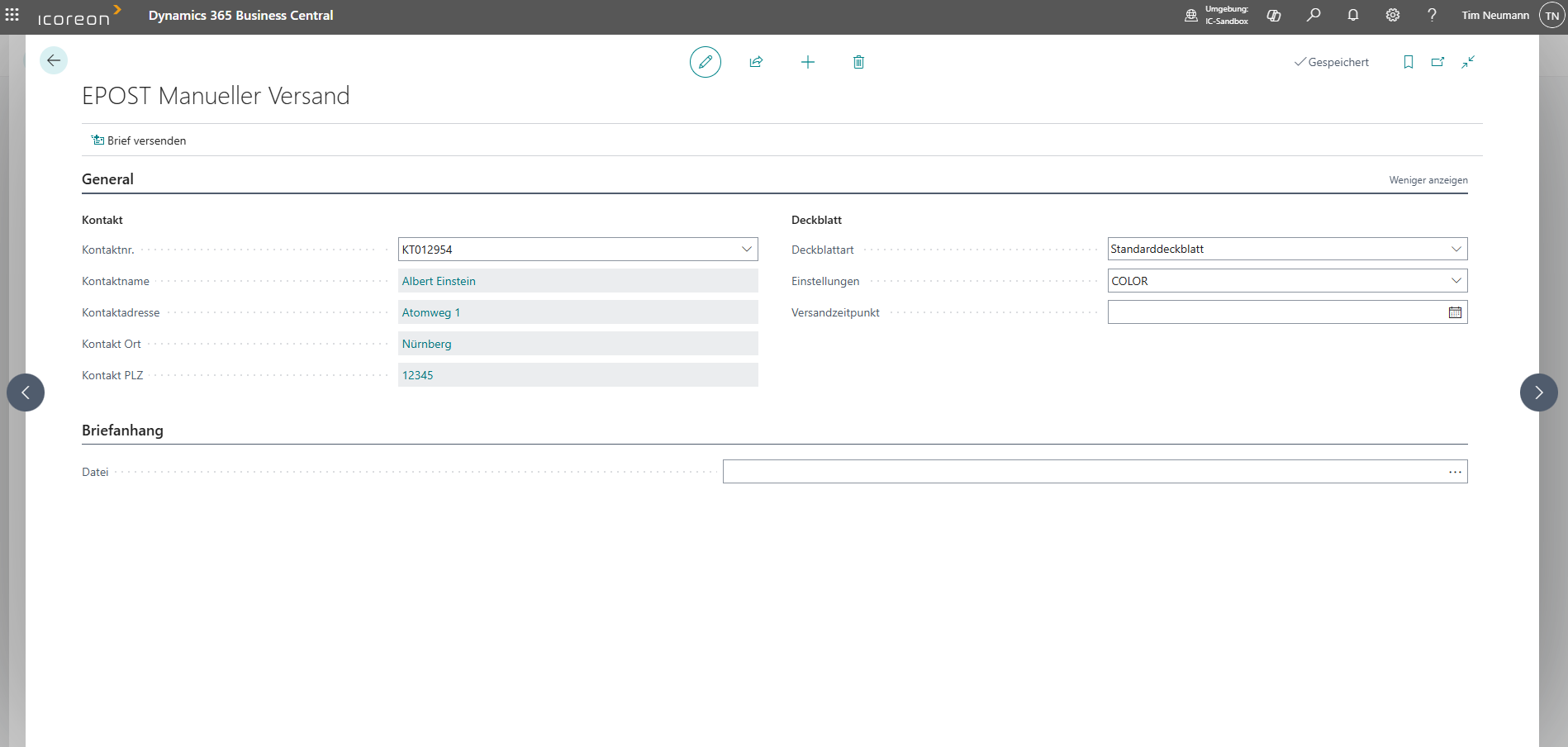Click the Datei input field
The height and width of the screenshot is (747, 1568).
coord(1082,472)
